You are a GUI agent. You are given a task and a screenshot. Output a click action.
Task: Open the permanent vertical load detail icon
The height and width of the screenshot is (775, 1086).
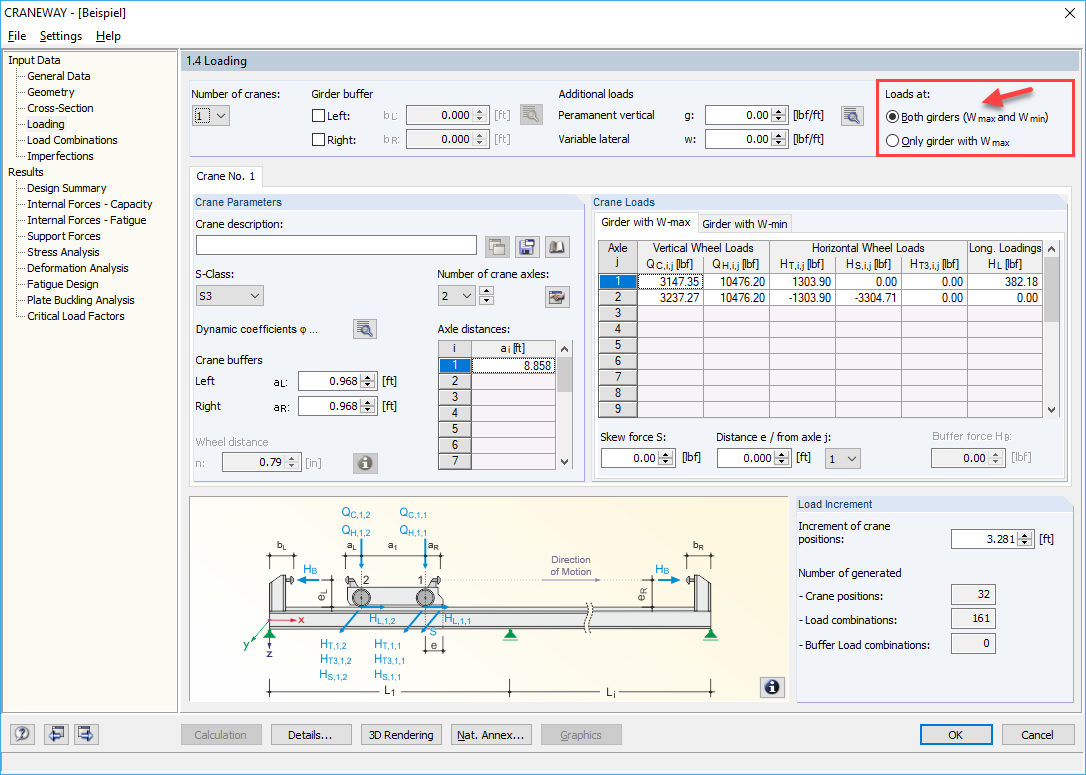(x=852, y=115)
